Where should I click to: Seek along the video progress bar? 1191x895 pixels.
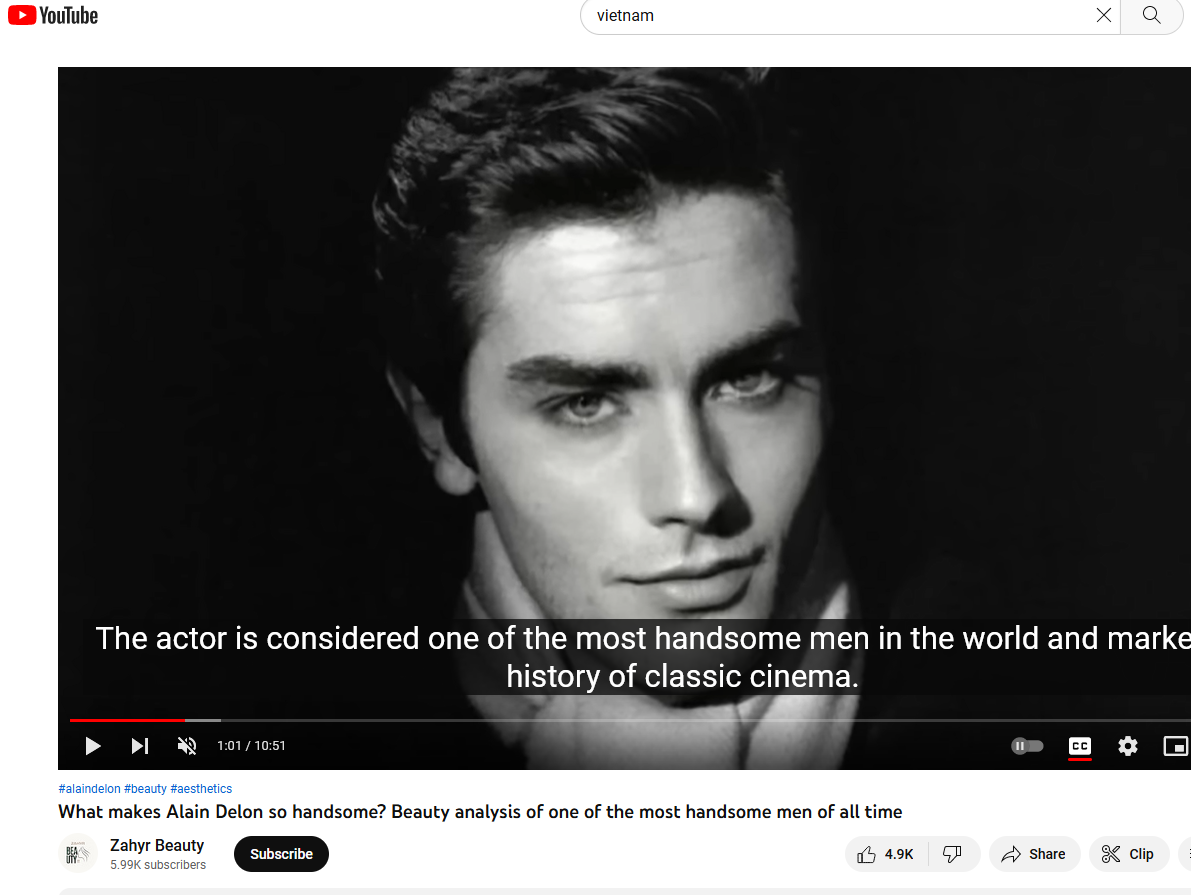tap(630, 719)
